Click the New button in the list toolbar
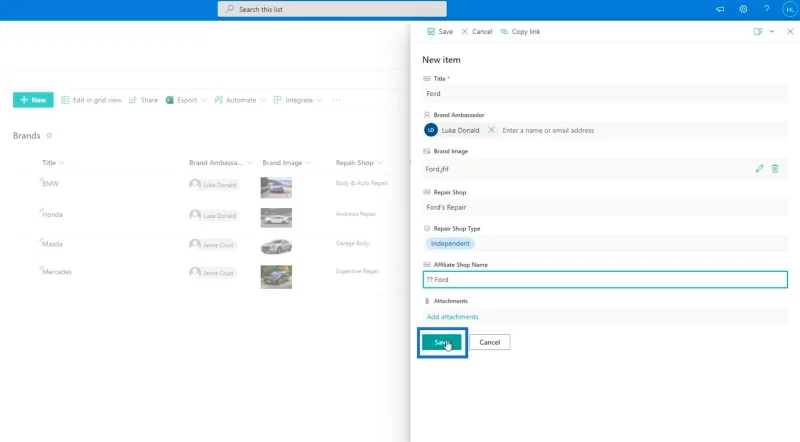 coord(33,100)
